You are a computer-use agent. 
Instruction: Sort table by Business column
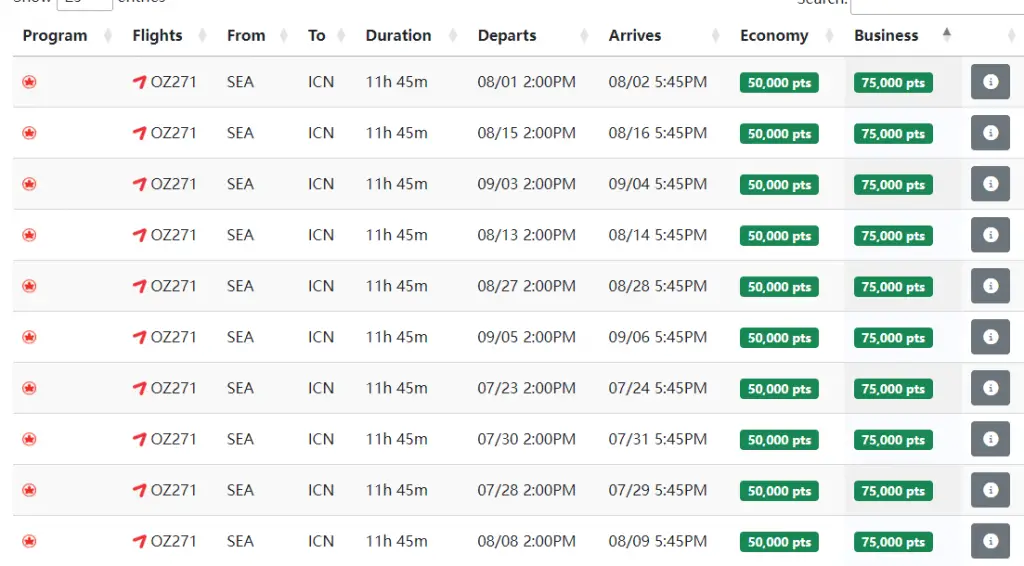click(x=886, y=35)
